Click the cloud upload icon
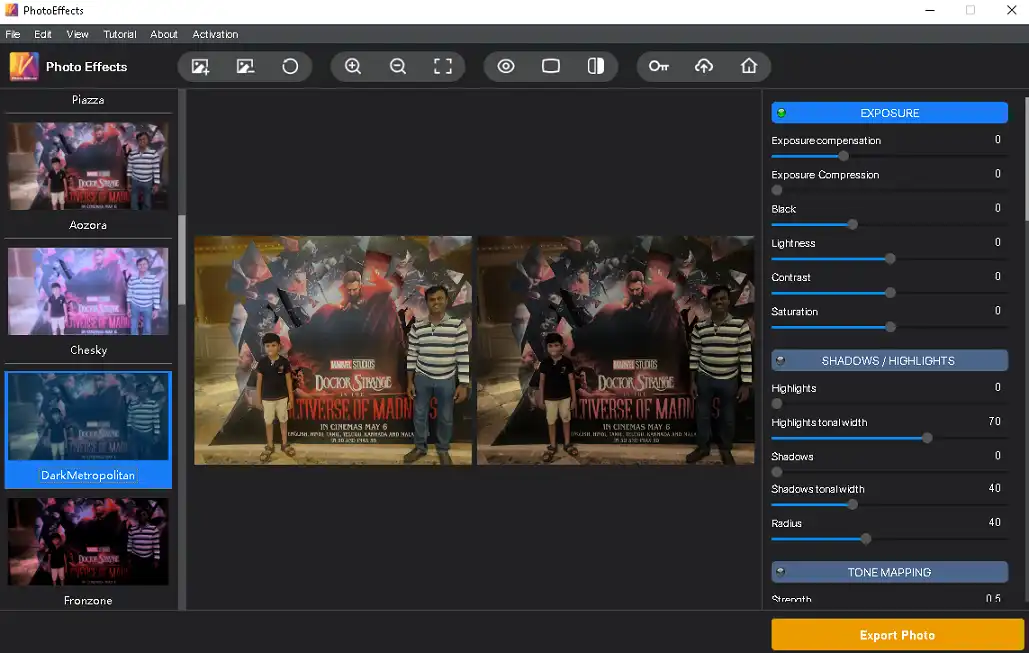 [x=704, y=67]
